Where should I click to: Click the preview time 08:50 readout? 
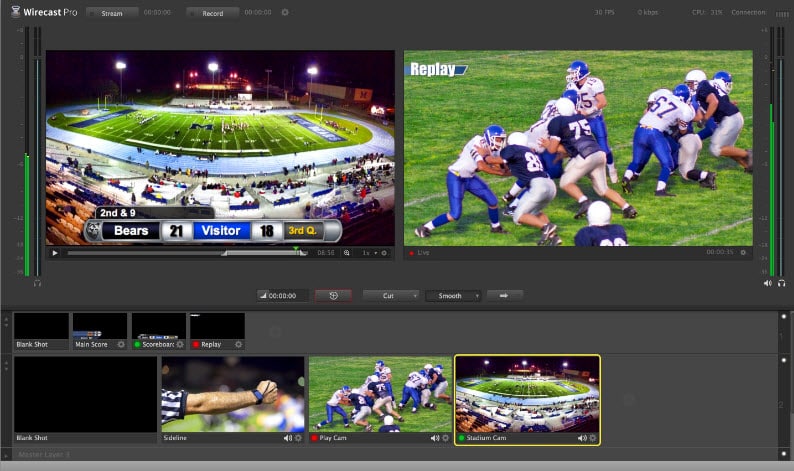[326, 253]
